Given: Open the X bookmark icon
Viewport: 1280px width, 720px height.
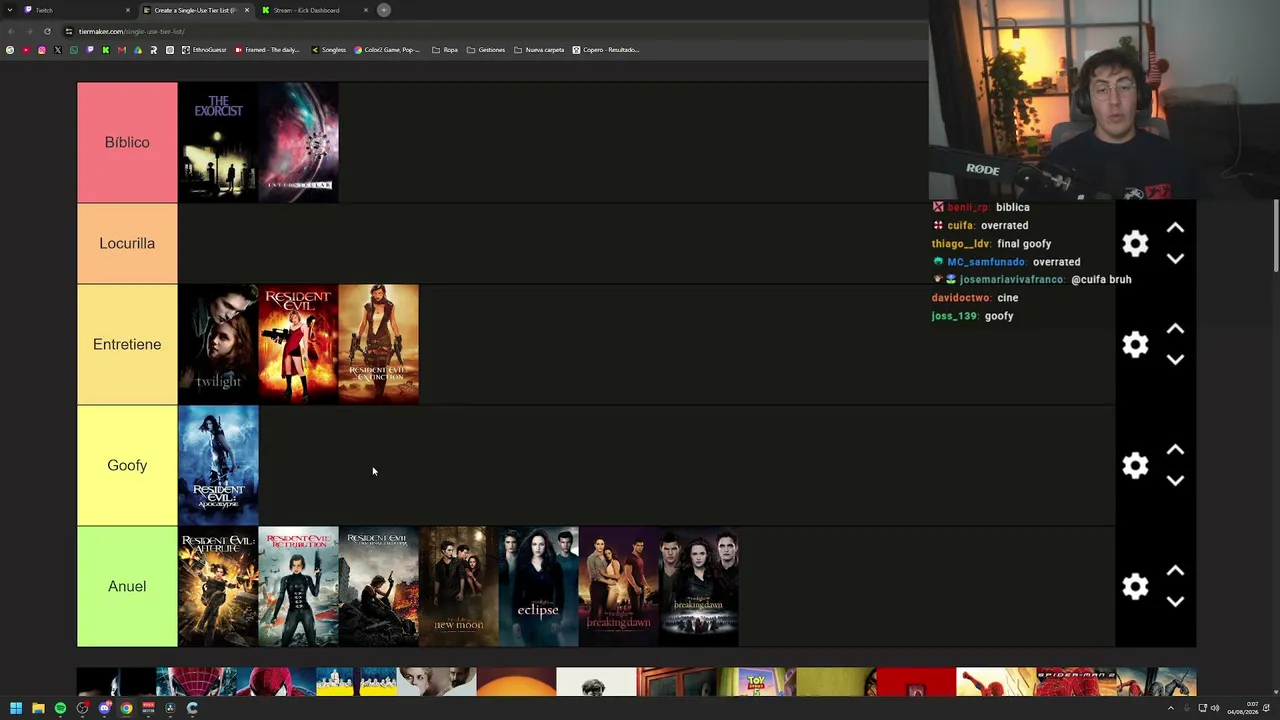Looking at the screenshot, I should 58,50.
